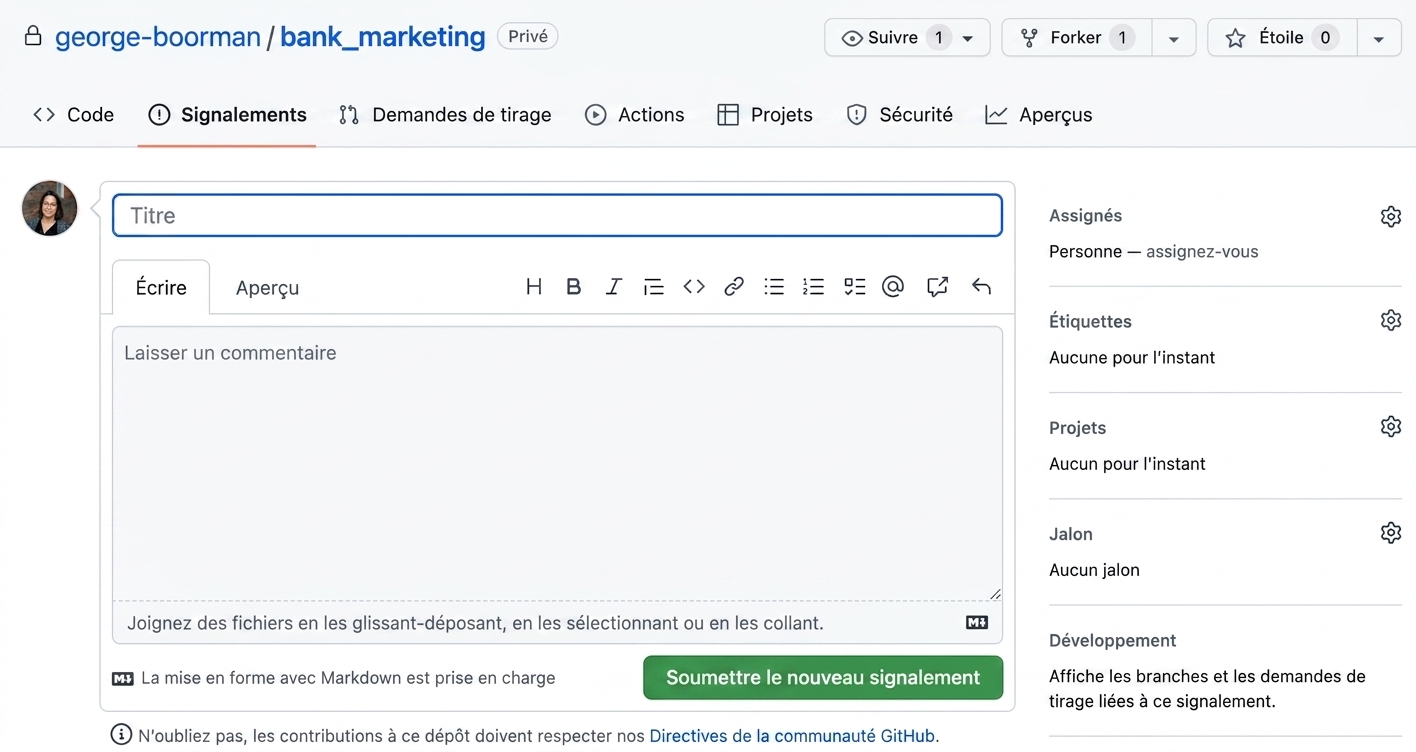This screenshot has height=752, width=1416.
Task: Click the file attachment drop area text
Action: tap(475, 623)
